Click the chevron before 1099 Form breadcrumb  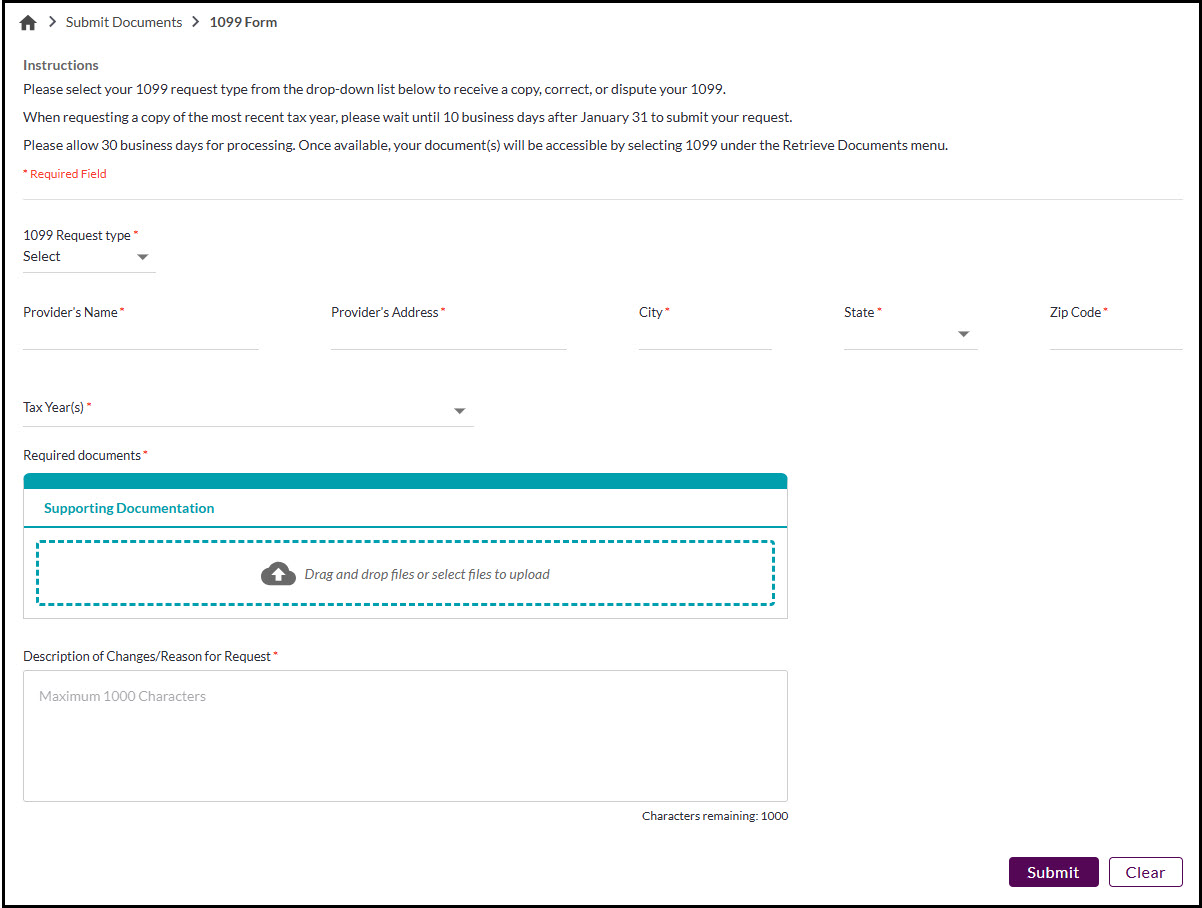[196, 22]
